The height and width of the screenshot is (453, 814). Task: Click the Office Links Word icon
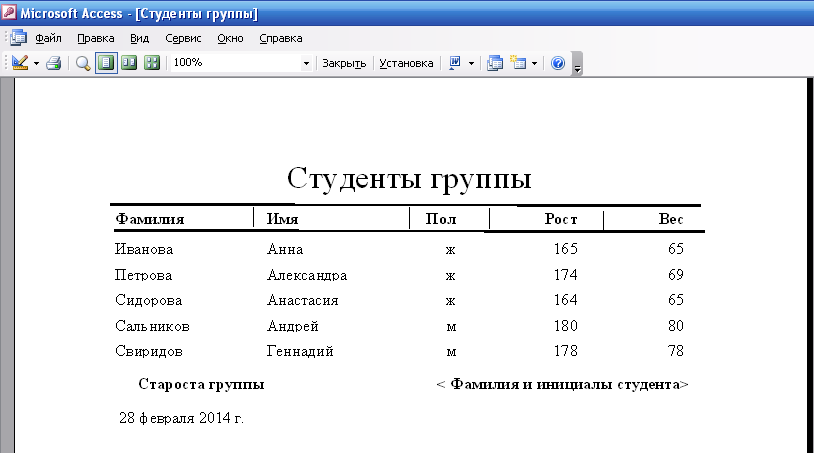coord(455,63)
